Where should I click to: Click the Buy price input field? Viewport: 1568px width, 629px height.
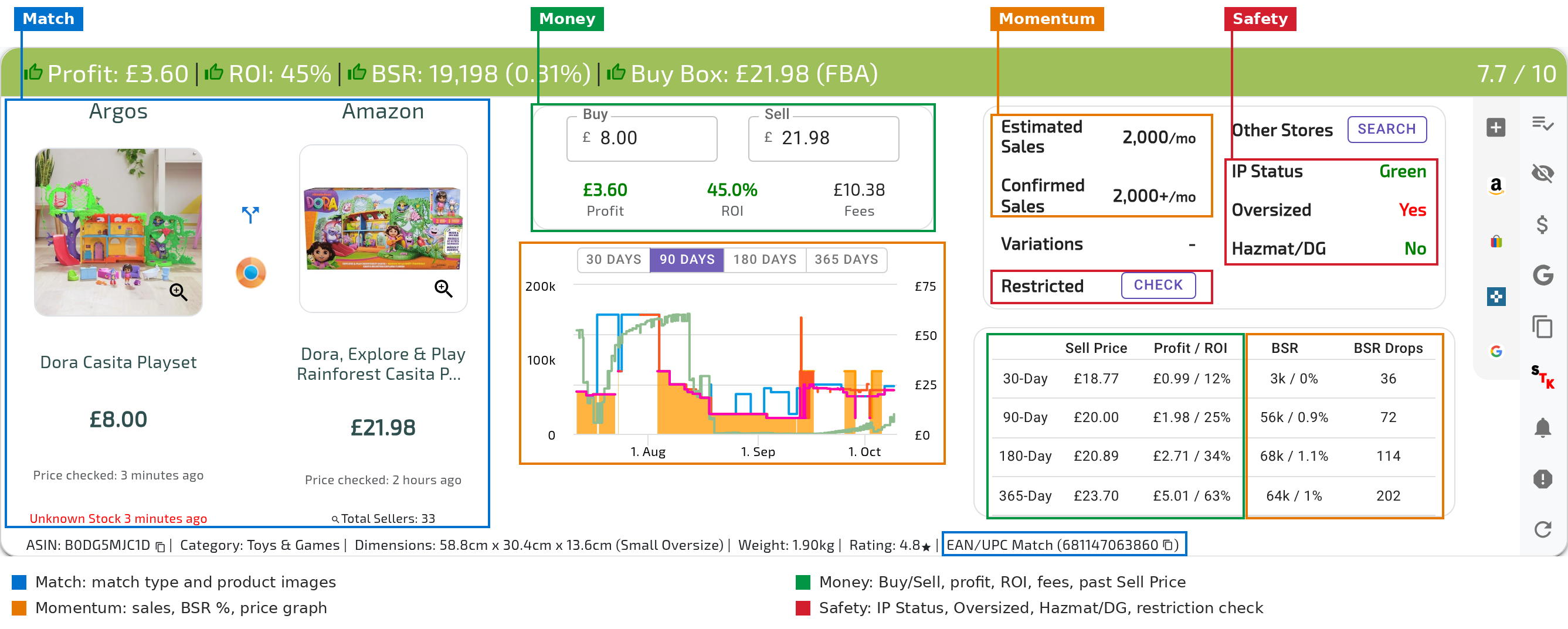[x=642, y=138]
